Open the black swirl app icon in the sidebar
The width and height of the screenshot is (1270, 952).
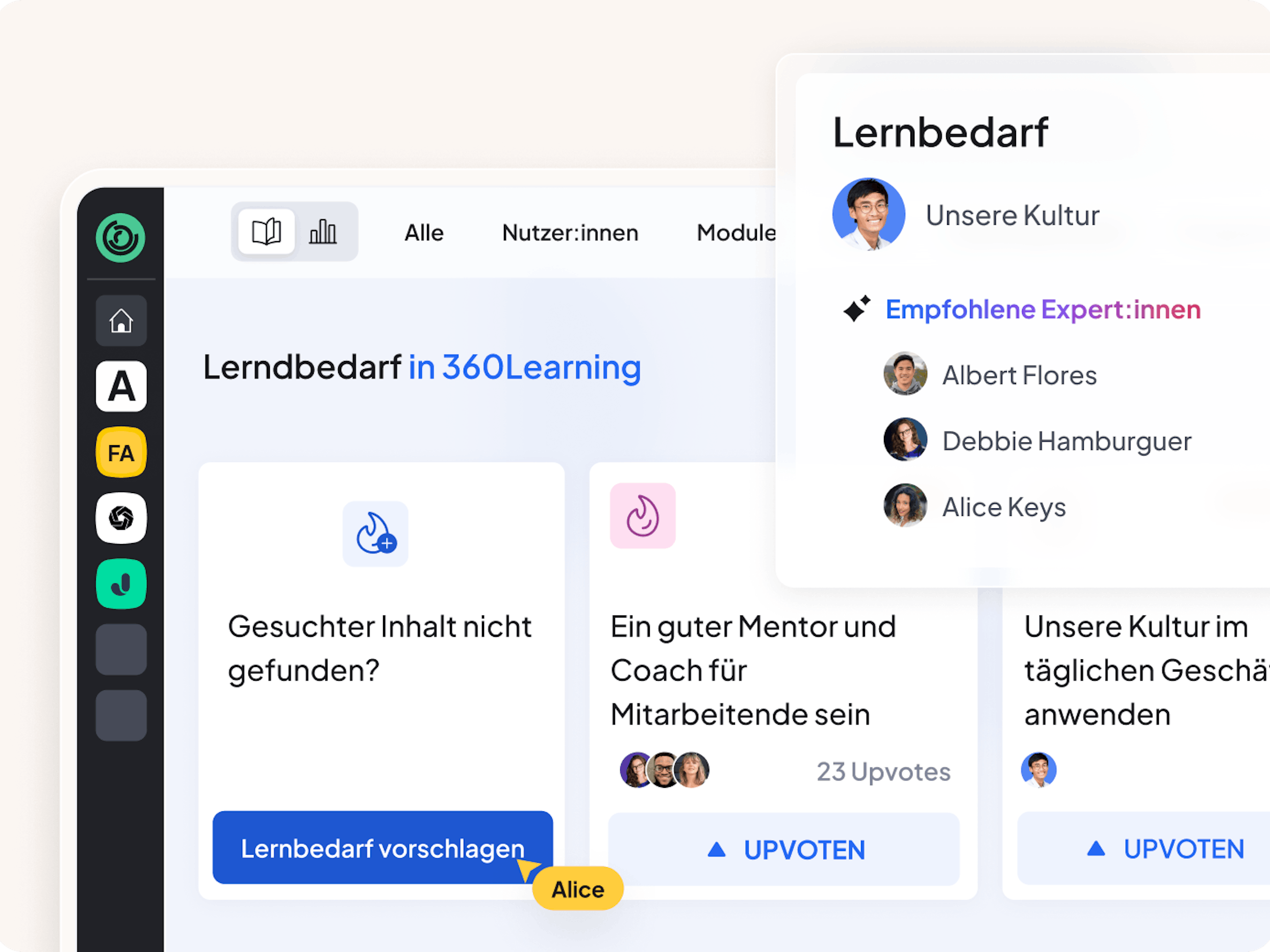click(120, 518)
